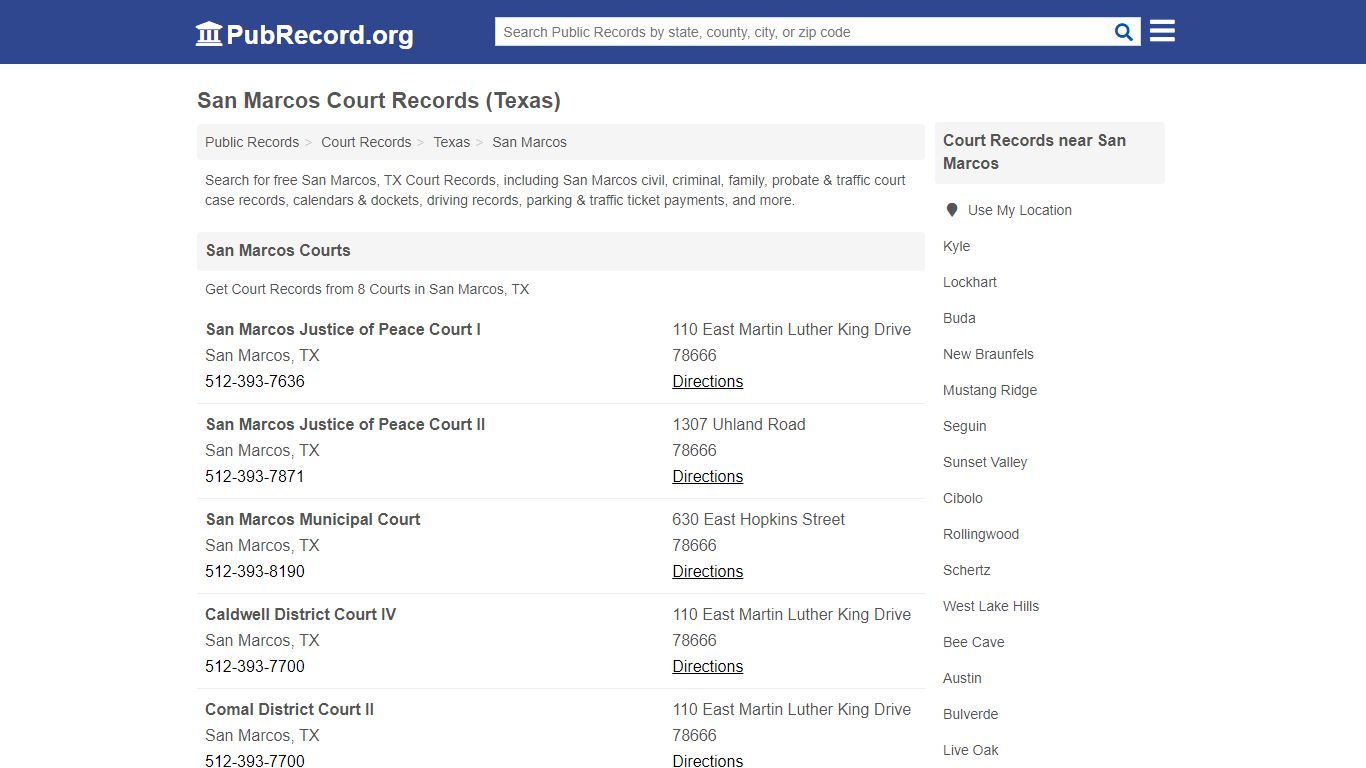Open Schertz court records

[x=966, y=570]
